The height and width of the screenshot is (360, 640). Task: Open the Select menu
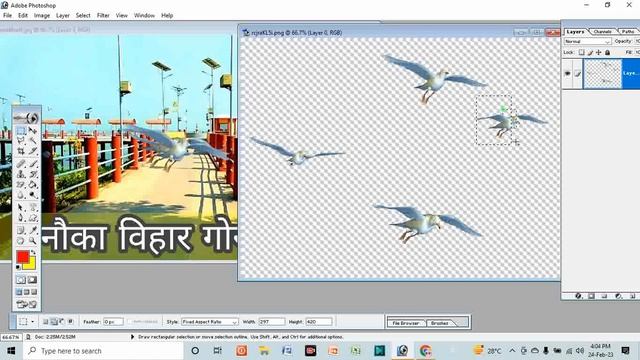pyautogui.click(x=83, y=16)
